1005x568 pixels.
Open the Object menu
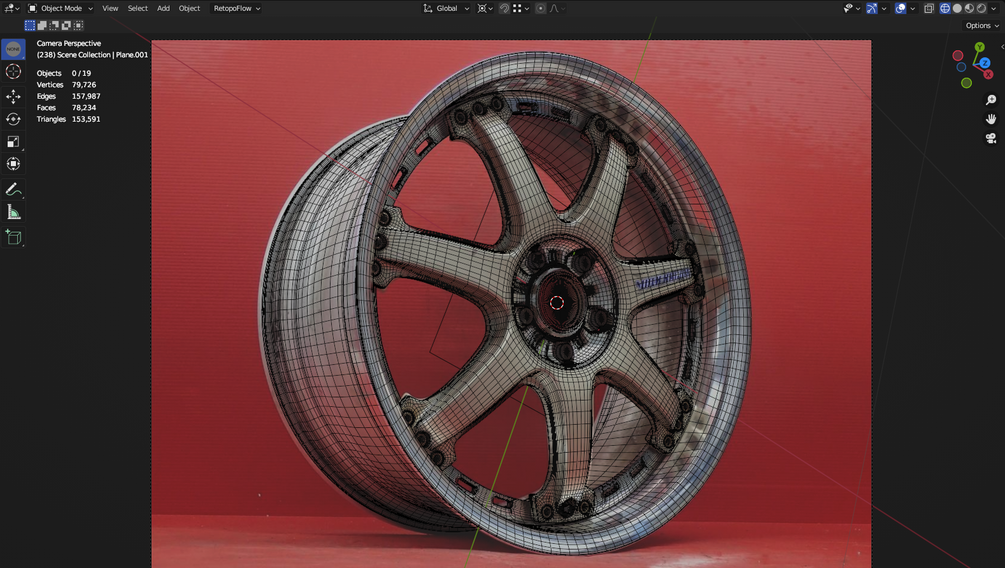click(x=189, y=8)
